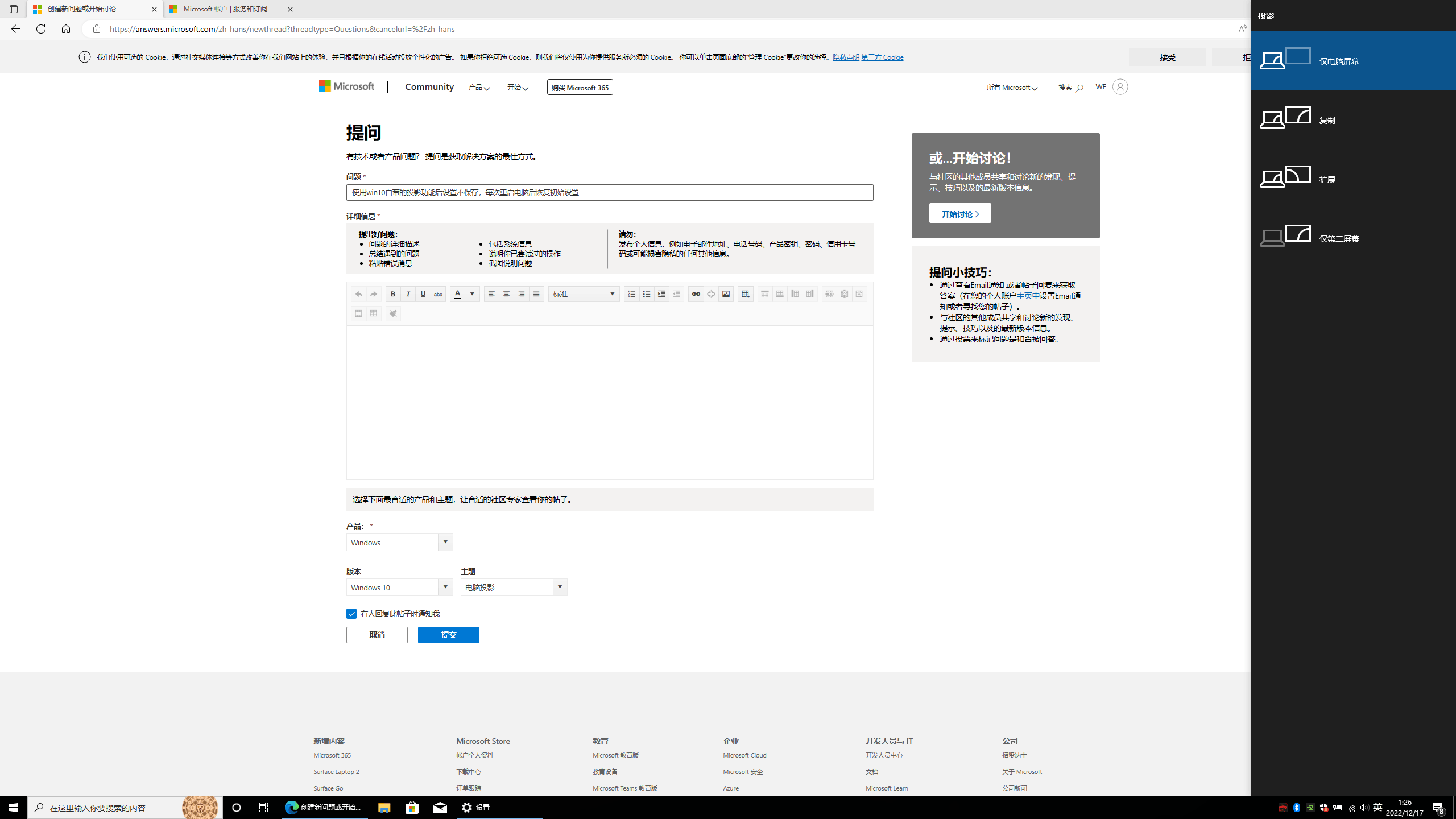Open the font color picker arrow

tap(472, 294)
